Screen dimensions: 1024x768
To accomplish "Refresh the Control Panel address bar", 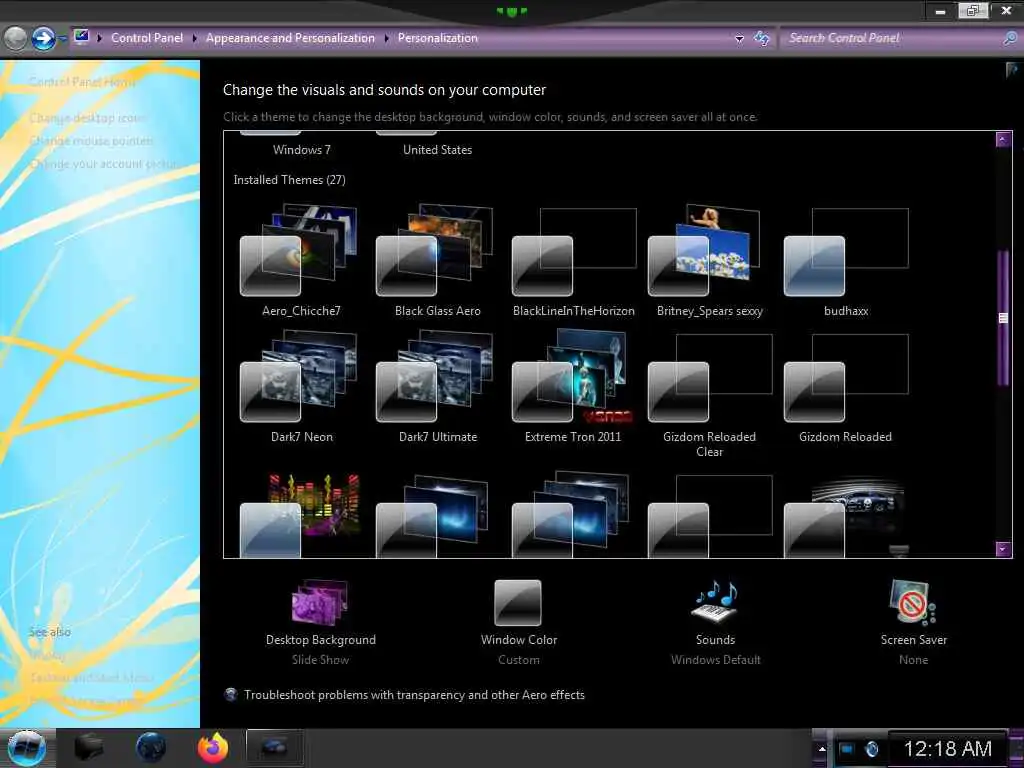I will [761, 39].
